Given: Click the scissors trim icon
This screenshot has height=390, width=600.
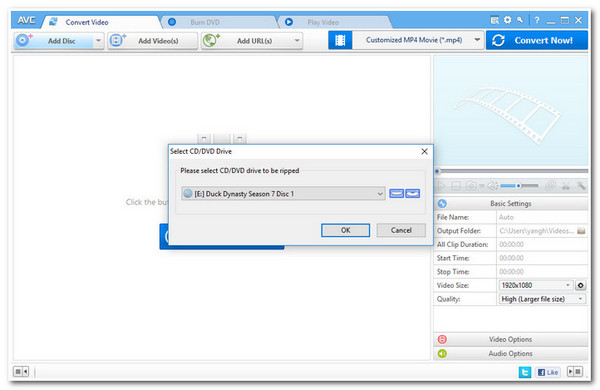Looking at the screenshot, I should (x=566, y=186).
